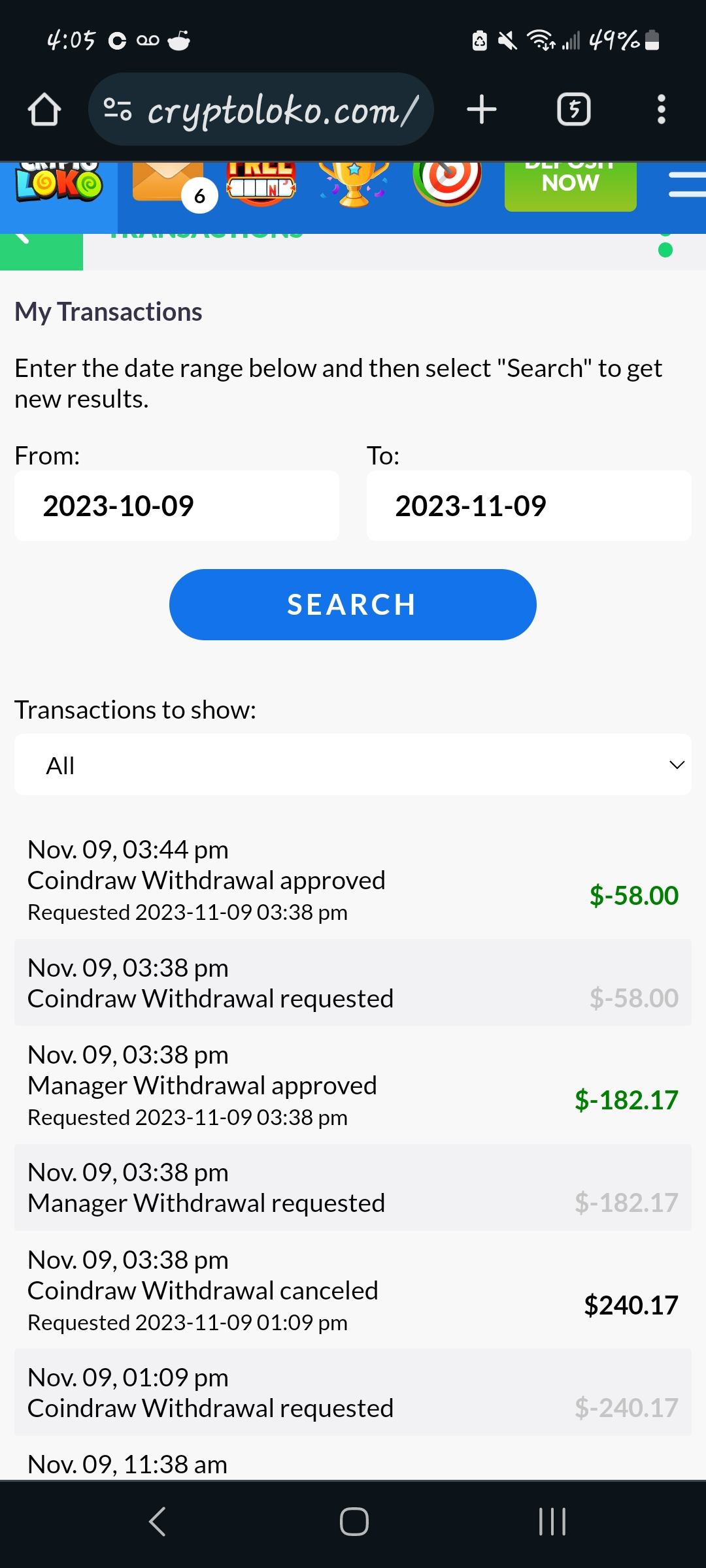The height and width of the screenshot is (1568, 706).
Task: Go back using the green arrow button
Action: point(41,251)
